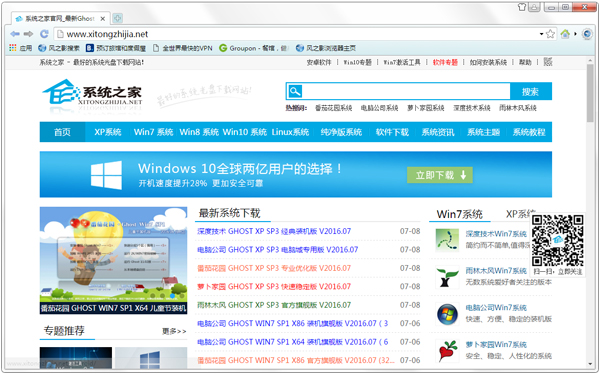
Task: Click hot keyword 雨林木风系统
Action: (x=518, y=108)
